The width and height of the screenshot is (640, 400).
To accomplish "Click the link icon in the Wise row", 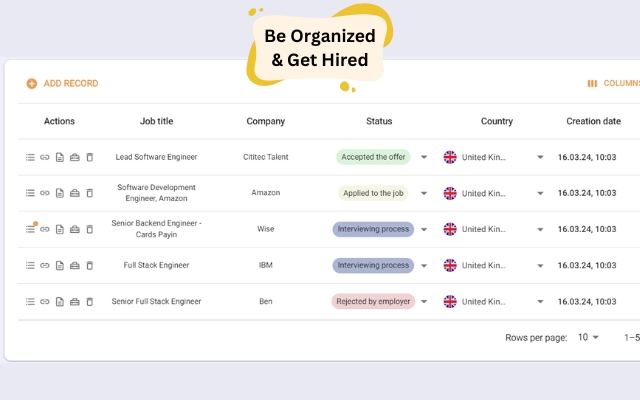I will coord(45,229).
